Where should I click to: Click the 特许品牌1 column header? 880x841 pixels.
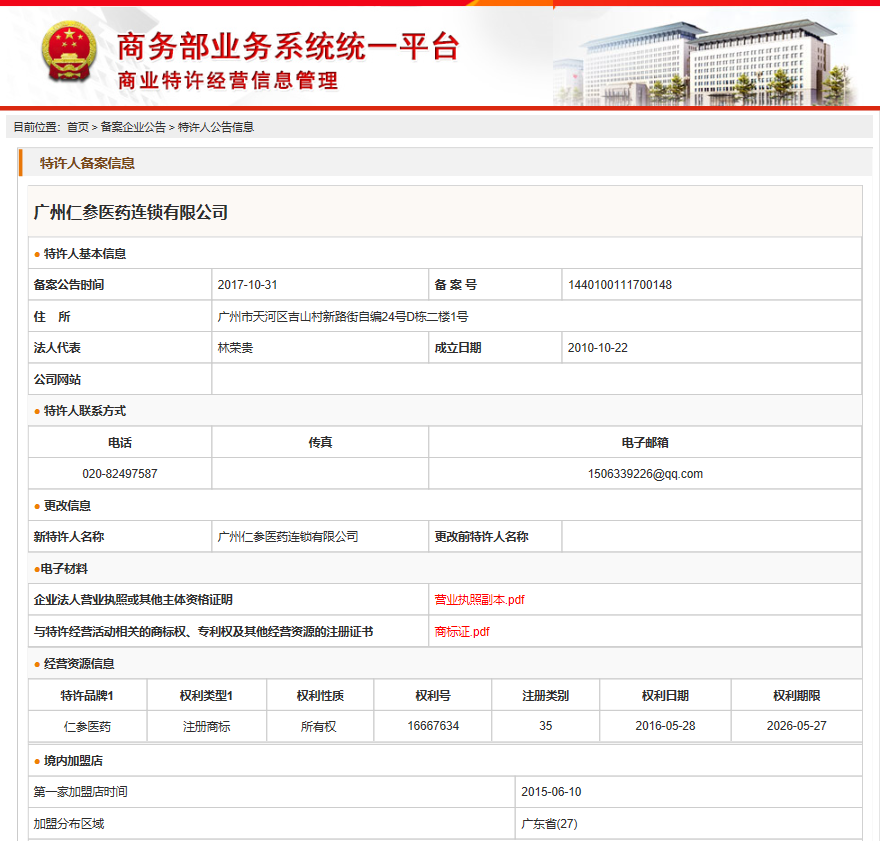[88, 696]
